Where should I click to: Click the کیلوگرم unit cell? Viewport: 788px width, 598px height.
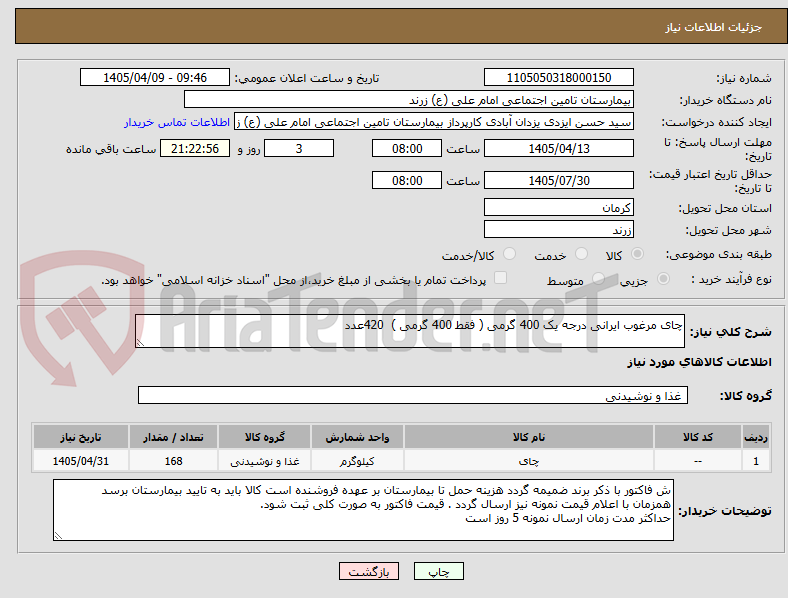(357, 461)
